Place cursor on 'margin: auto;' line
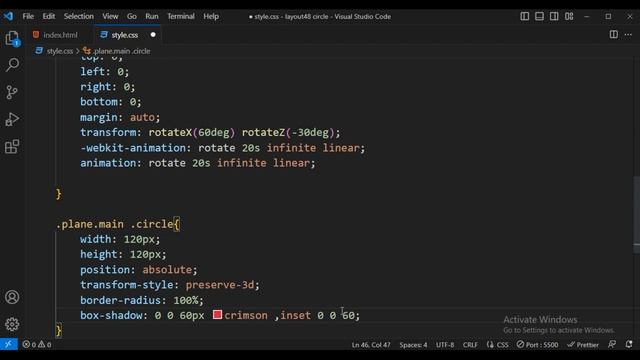This screenshot has height=360, width=640. tap(120, 118)
